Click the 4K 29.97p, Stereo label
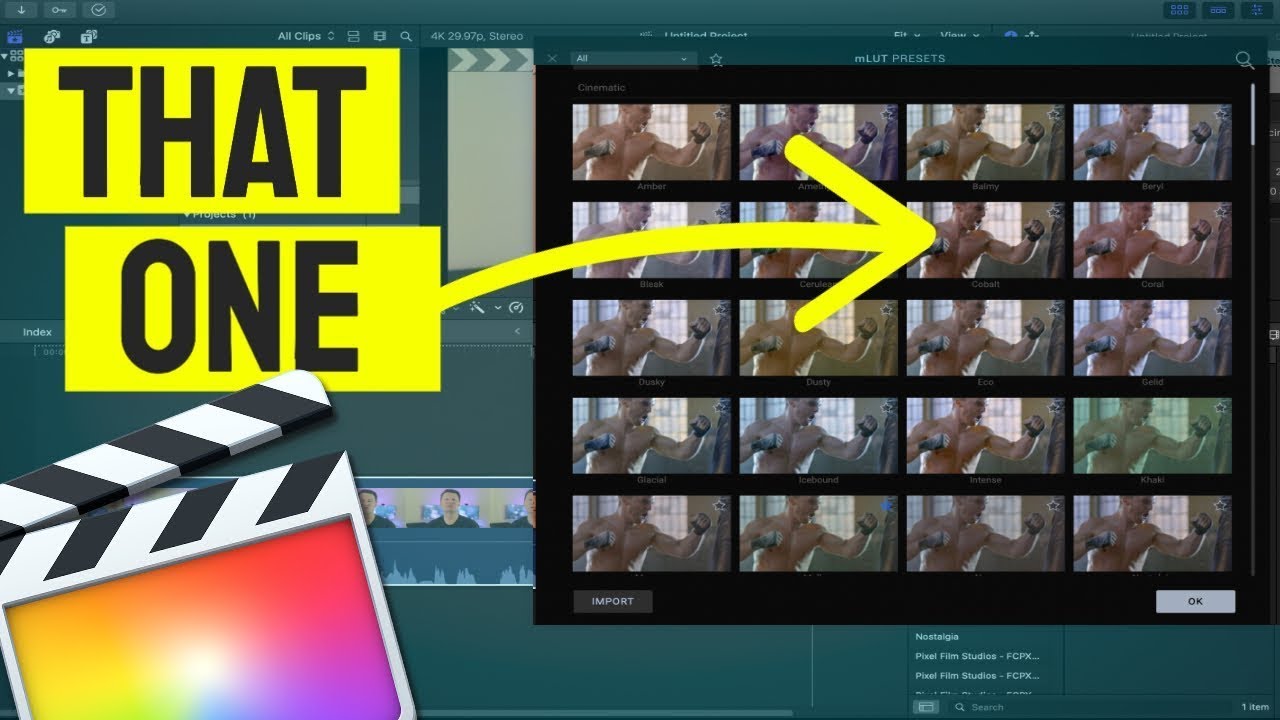The height and width of the screenshot is (720, 1280). coord(477,36)
